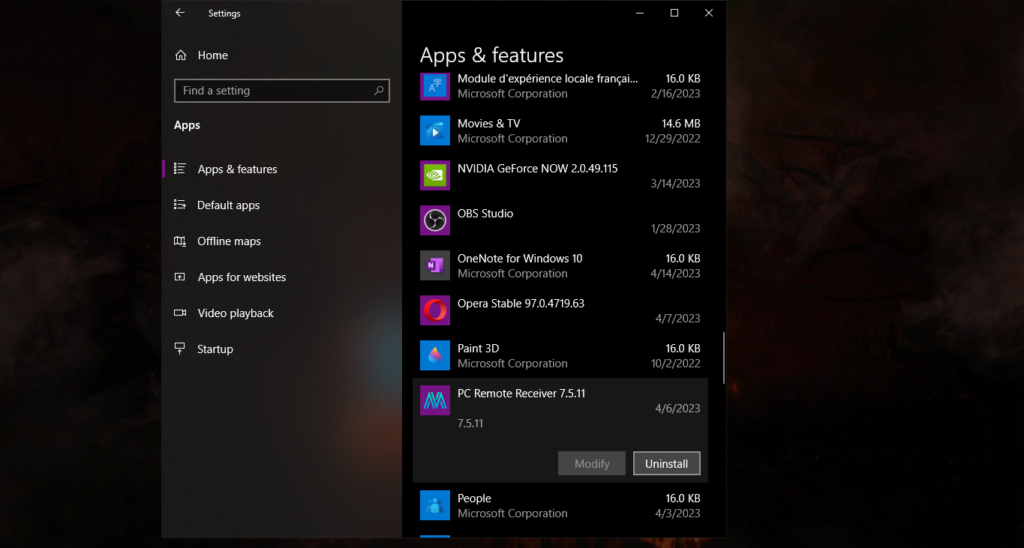Click the 3/14/2023 install date
Viewport: 1024px width, 548px height.
point(675,184)
